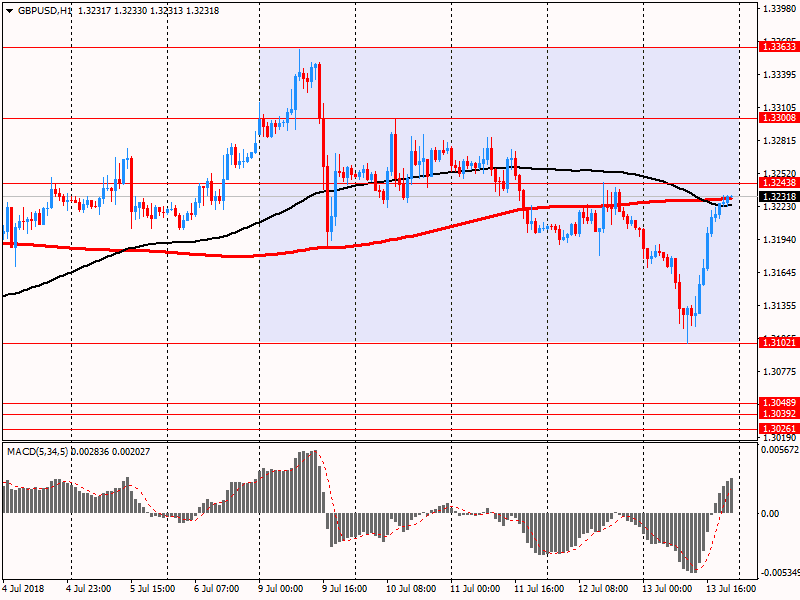Select the 1.33008 red price label
This screenshot has width=800, height=600.
coord(778,118)
